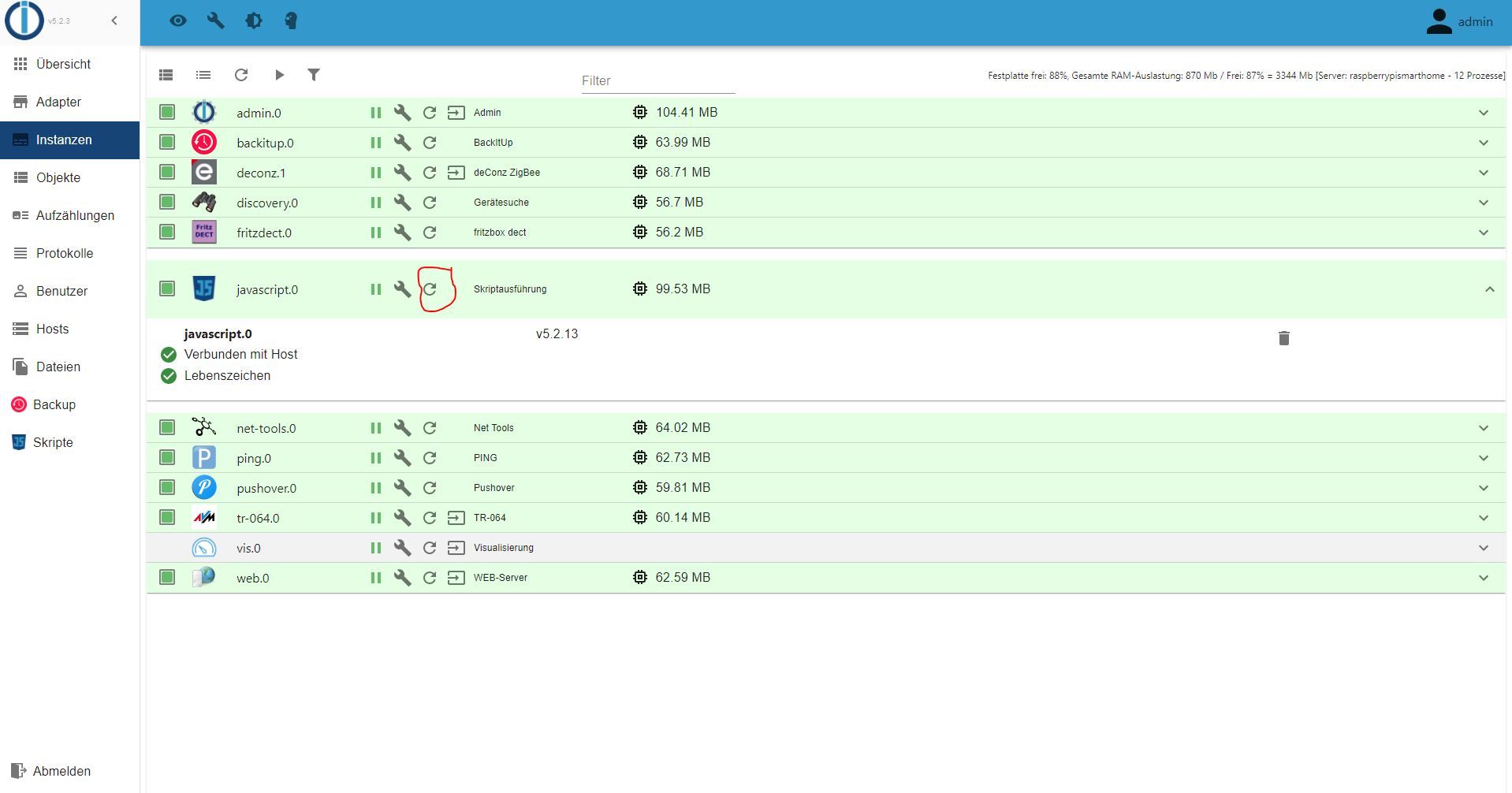Toggle the theme brightness icon
The width and height of the screenshot is (1512, 793).
[x=254, y=21]
